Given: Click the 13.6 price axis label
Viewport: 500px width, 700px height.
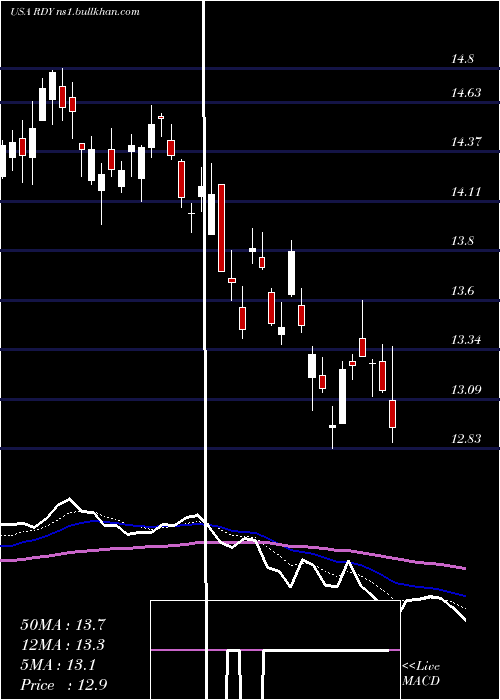Looking at the screenshot, I should click(x=462, y=291).
